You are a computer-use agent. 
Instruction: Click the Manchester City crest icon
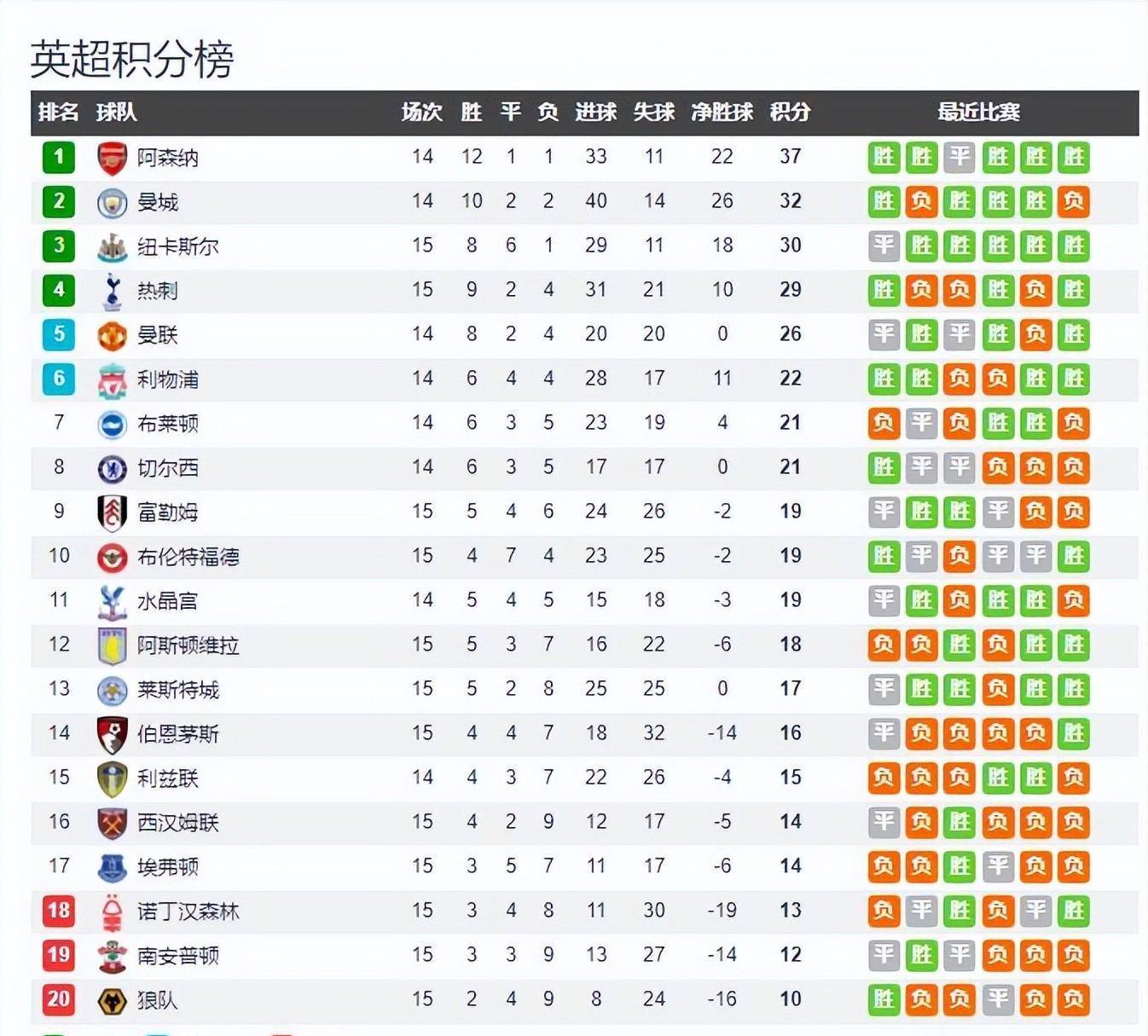pos(112,203)
